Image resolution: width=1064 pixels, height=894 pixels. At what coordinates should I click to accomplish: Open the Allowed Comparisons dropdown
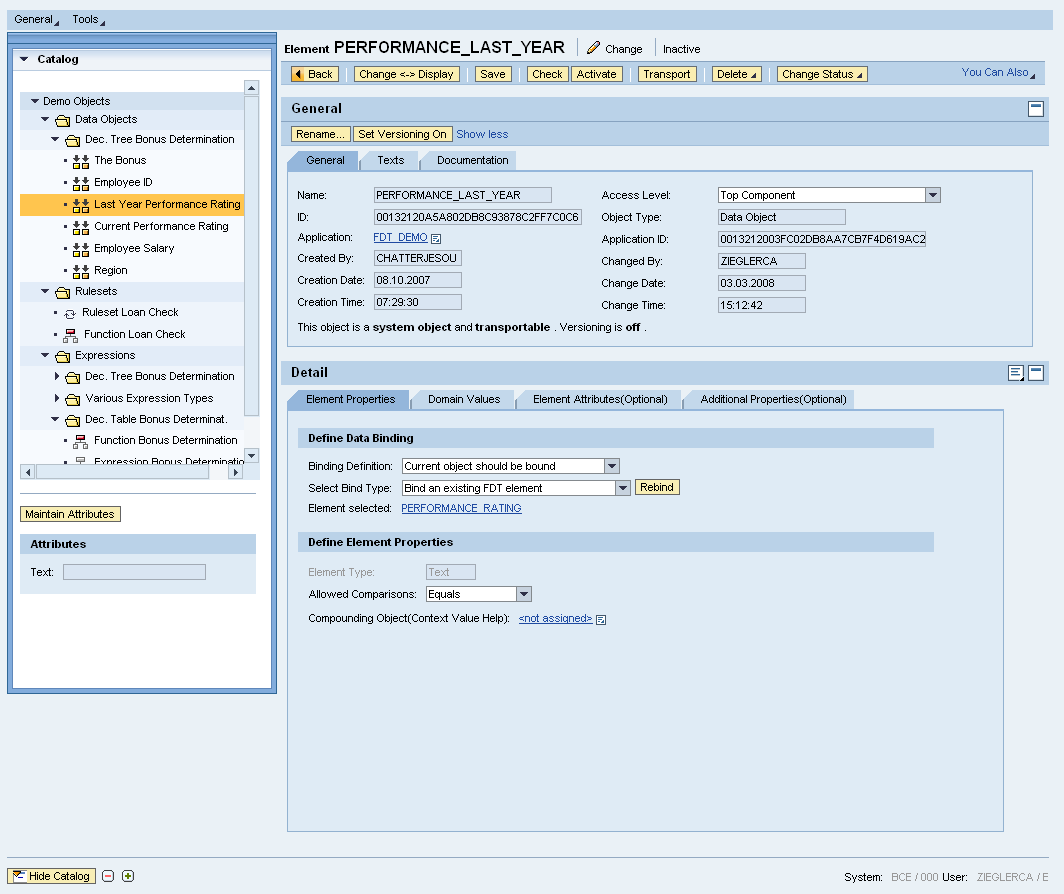click(524, 594)
